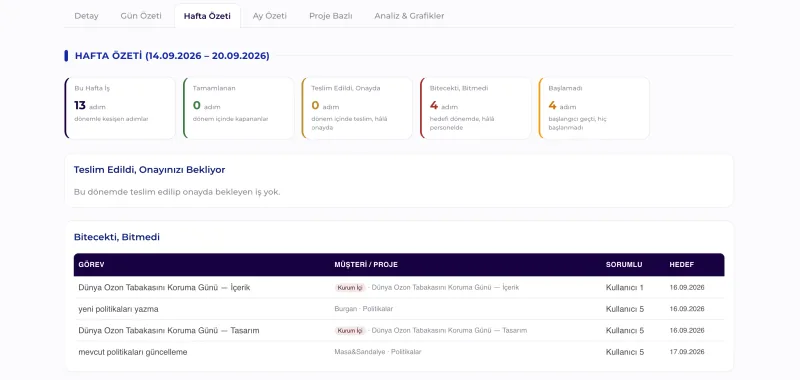Screen dimensions: 800x380
Task: Select task 'Dünya Ozon Tabakasını Koruma Günü — Tasarım'
Action: click(169, 331)
